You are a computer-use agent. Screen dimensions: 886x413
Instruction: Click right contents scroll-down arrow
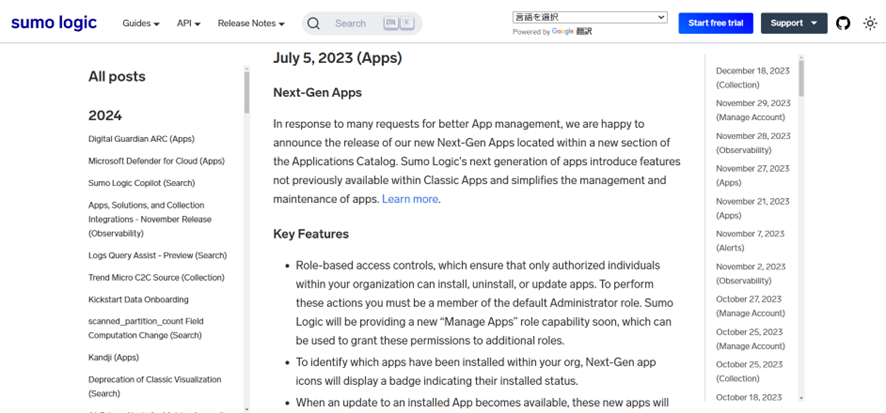[x=801, y=398]
